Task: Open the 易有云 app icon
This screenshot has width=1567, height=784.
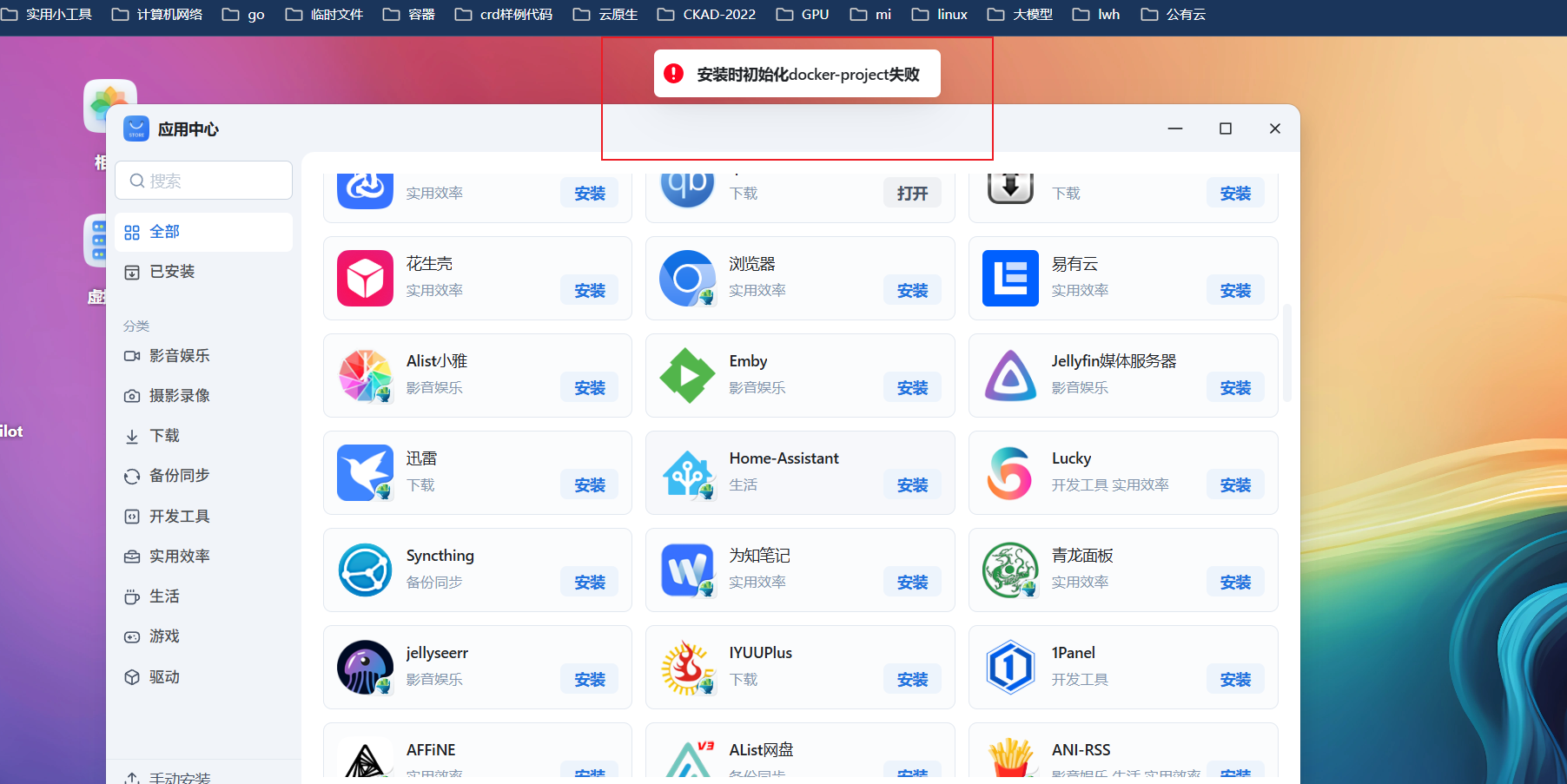Action: (x=1010, y=278)
